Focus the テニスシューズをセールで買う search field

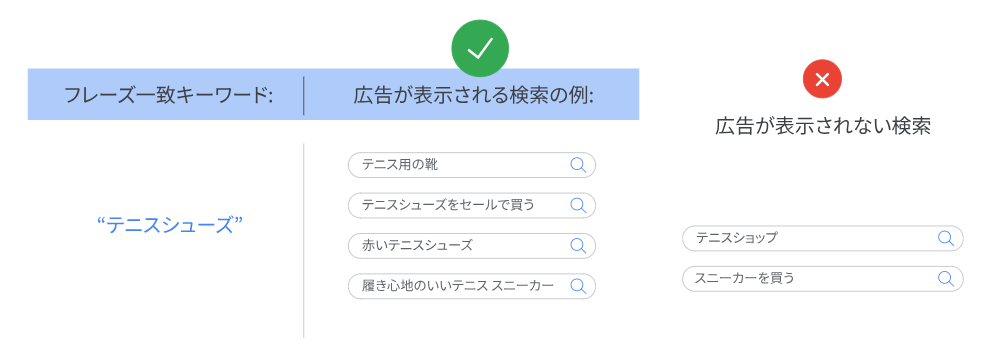[x=472, y=205]
